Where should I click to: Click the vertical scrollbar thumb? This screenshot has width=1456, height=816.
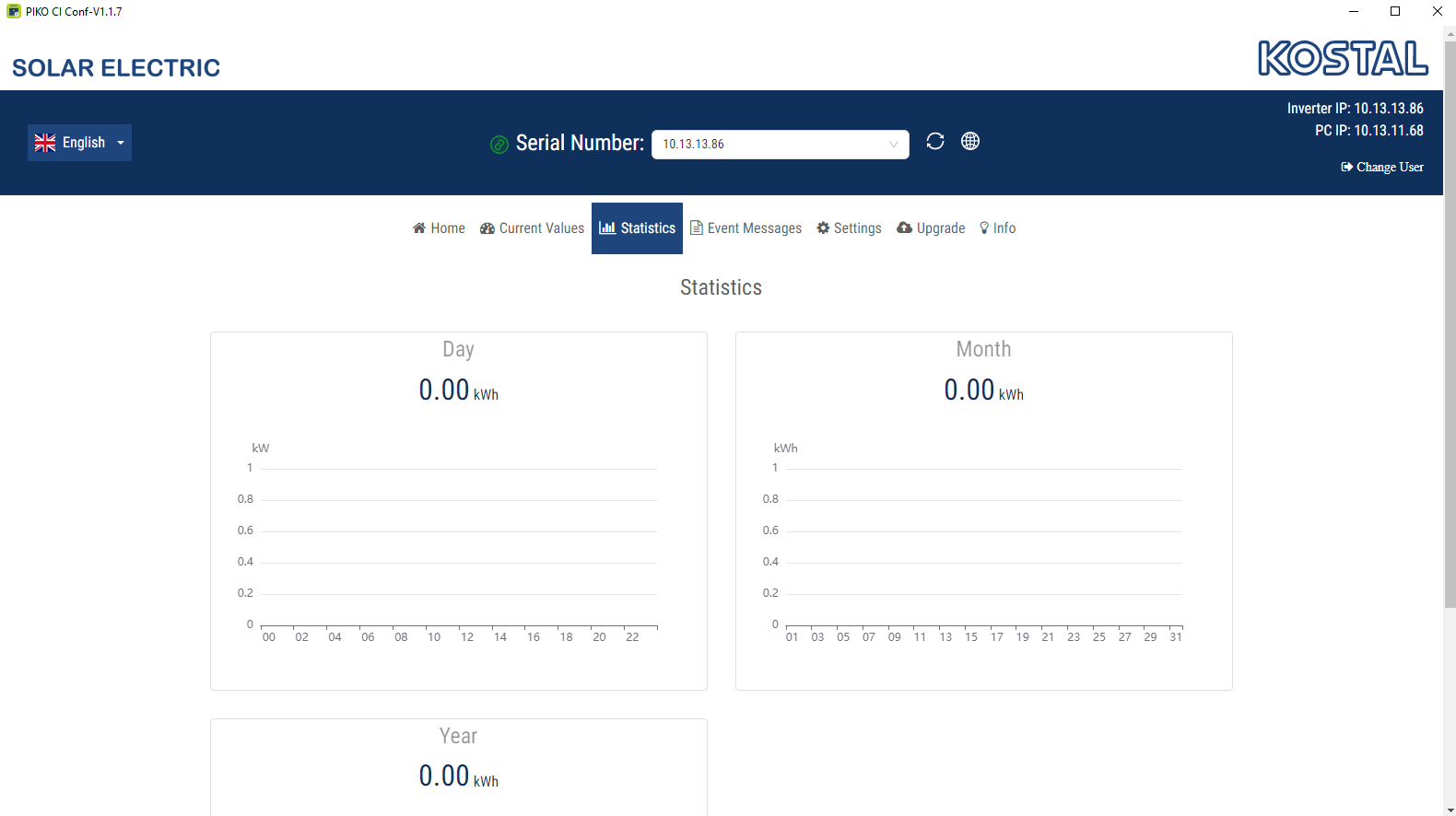click(1450, 324)
